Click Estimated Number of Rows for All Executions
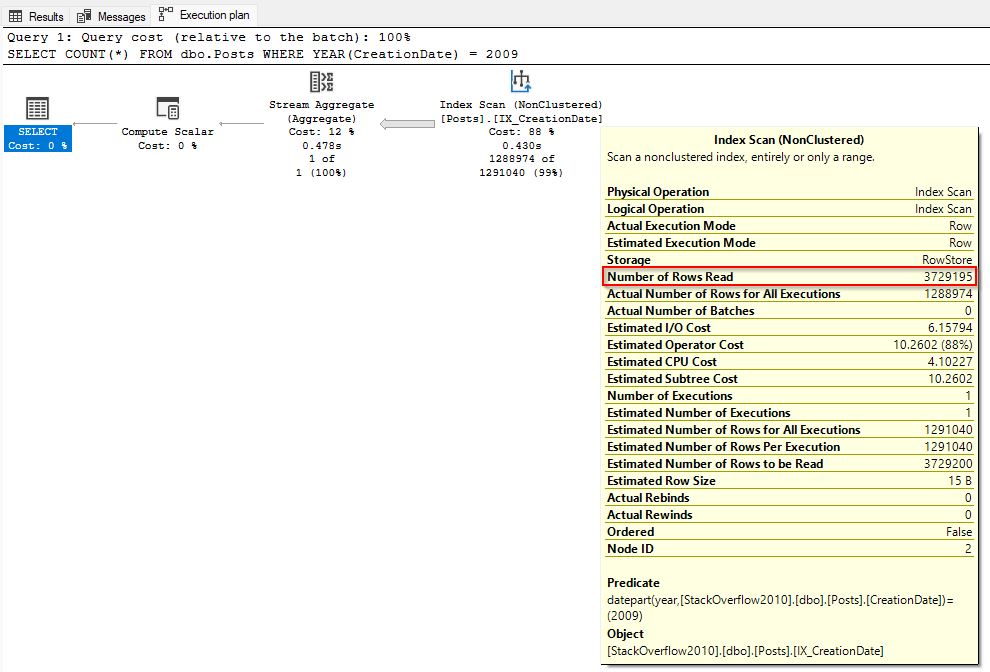This screenshot has height=672, width=990. 789,430
